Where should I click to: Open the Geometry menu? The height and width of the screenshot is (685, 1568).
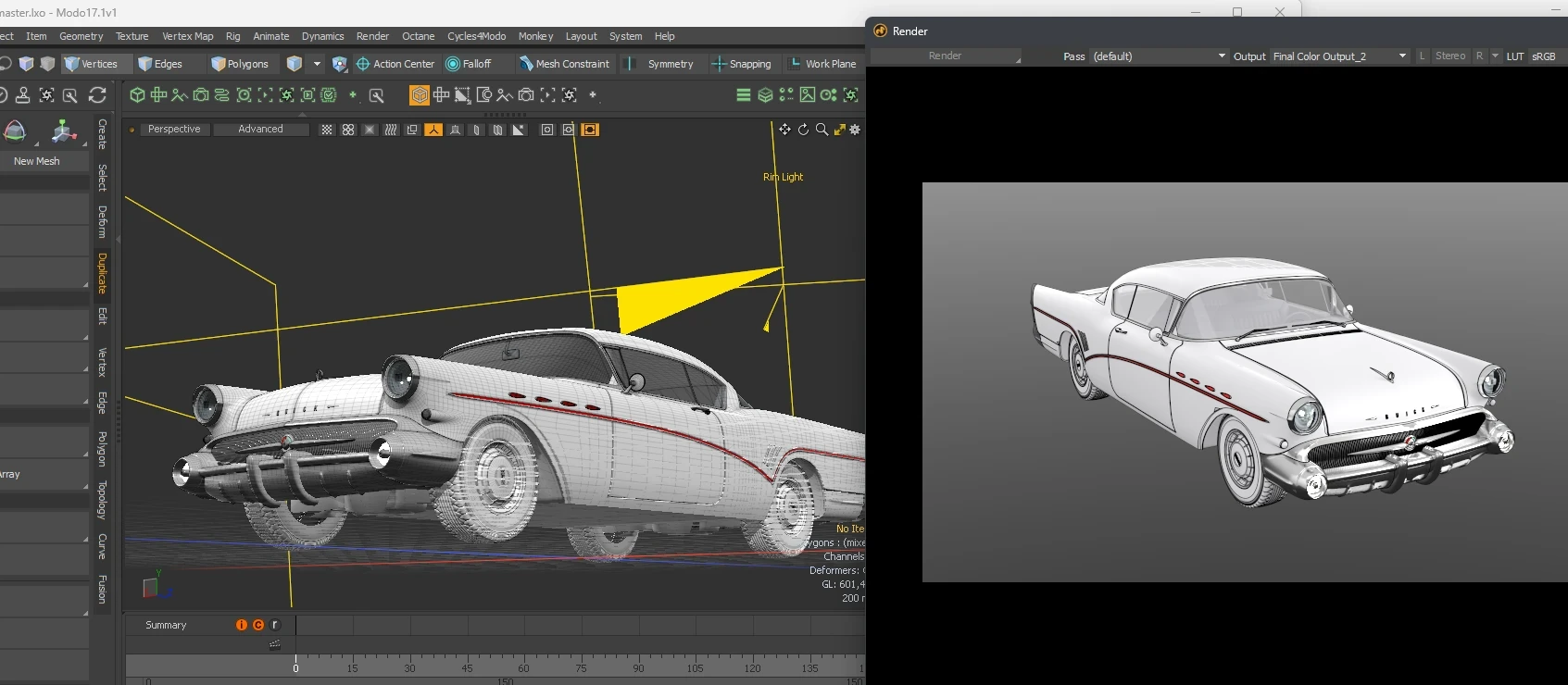click(x=81, y=36)
